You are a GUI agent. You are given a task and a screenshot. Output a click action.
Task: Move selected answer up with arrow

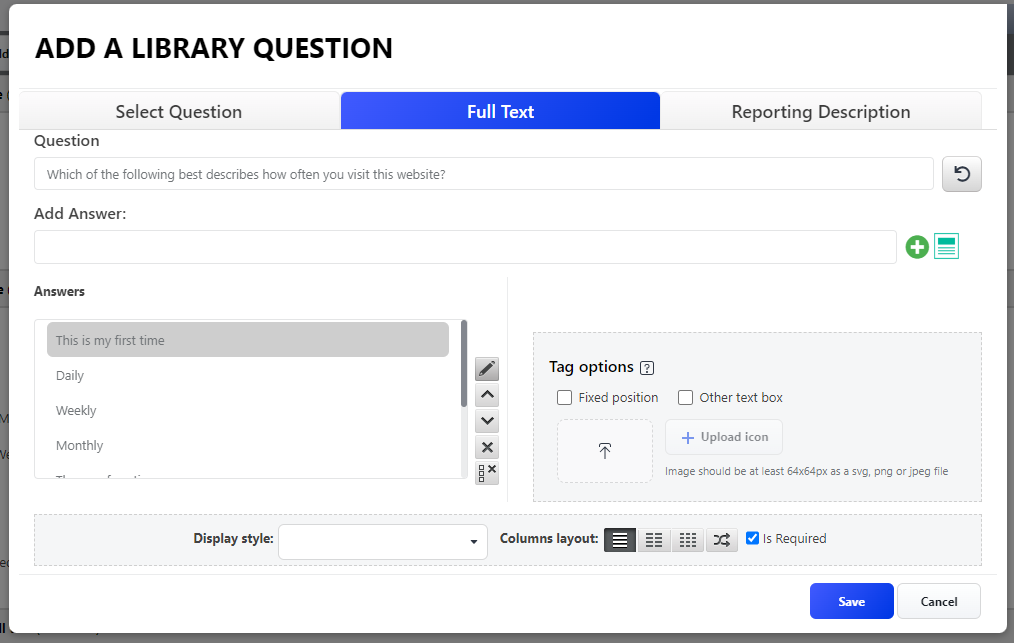pyautogui.click(x=487, y=395)
